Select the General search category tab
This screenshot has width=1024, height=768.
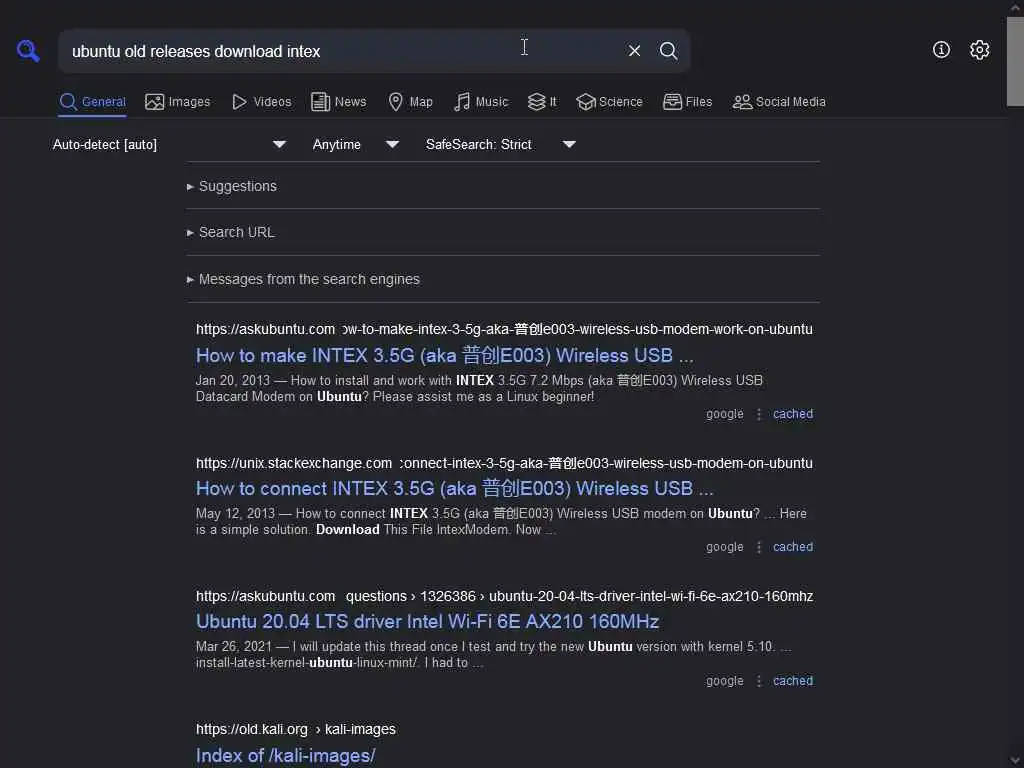point(92,102)
